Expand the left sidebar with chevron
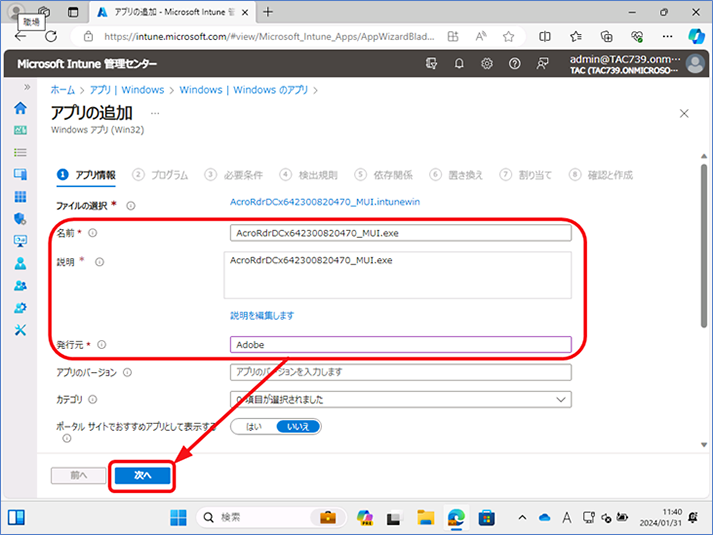Screen dimensions: 713x535 27,87
